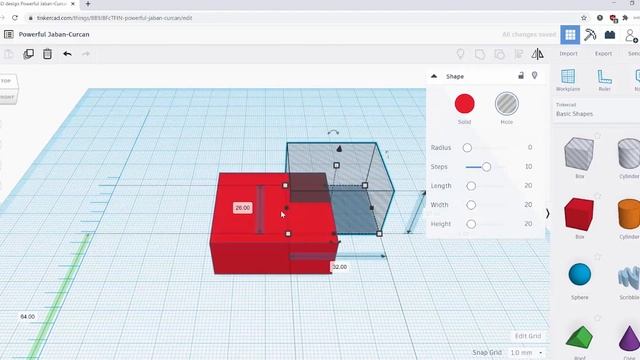Image resolution: width=640 pixels, height=360 pixels.
Task: Open the design list menu icon
Action: point(9,34)
